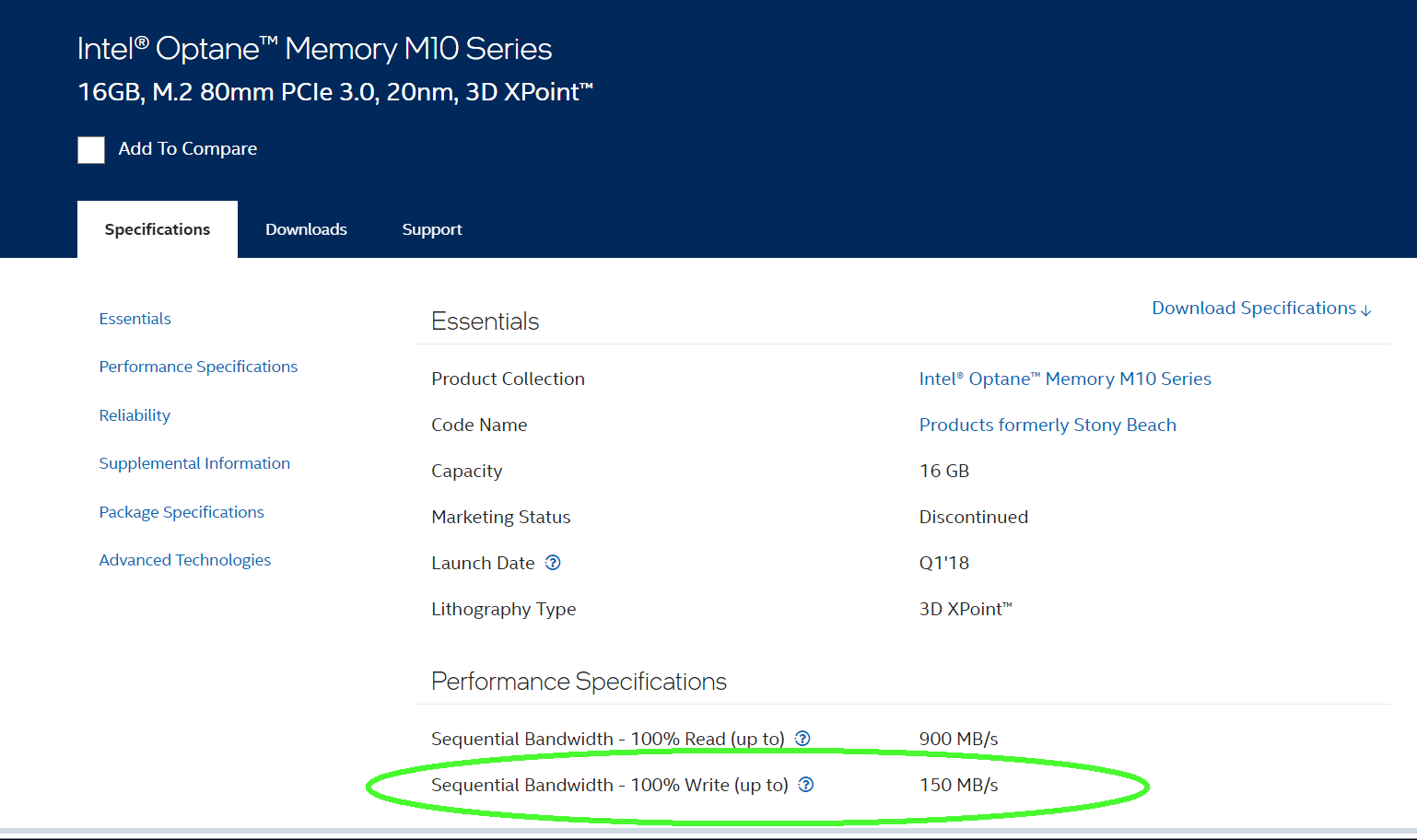Click help icon next to Launch Date
1417x840 pixels.
pos(553,563)
